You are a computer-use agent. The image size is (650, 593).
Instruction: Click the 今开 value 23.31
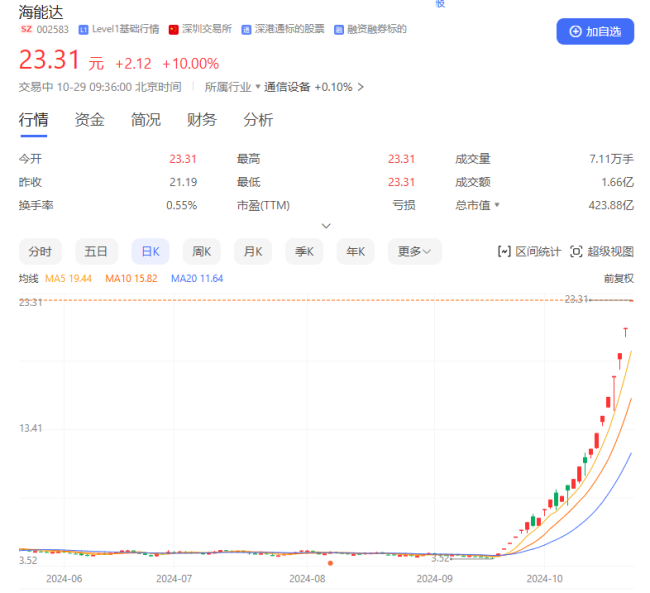[x=183, y=159]
